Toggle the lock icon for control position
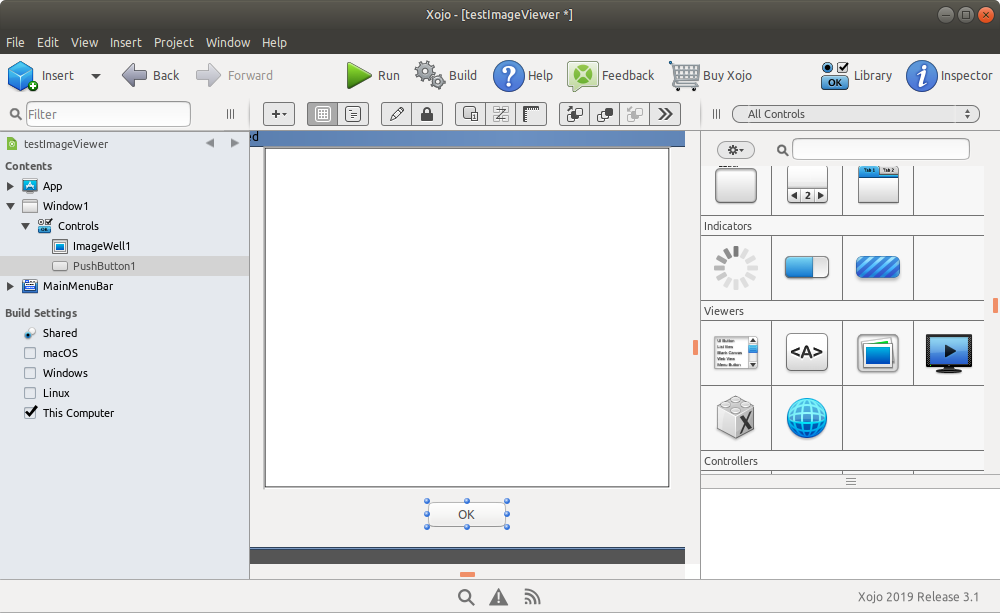Viewport: 1000px width, 613px height. point(427,114)
